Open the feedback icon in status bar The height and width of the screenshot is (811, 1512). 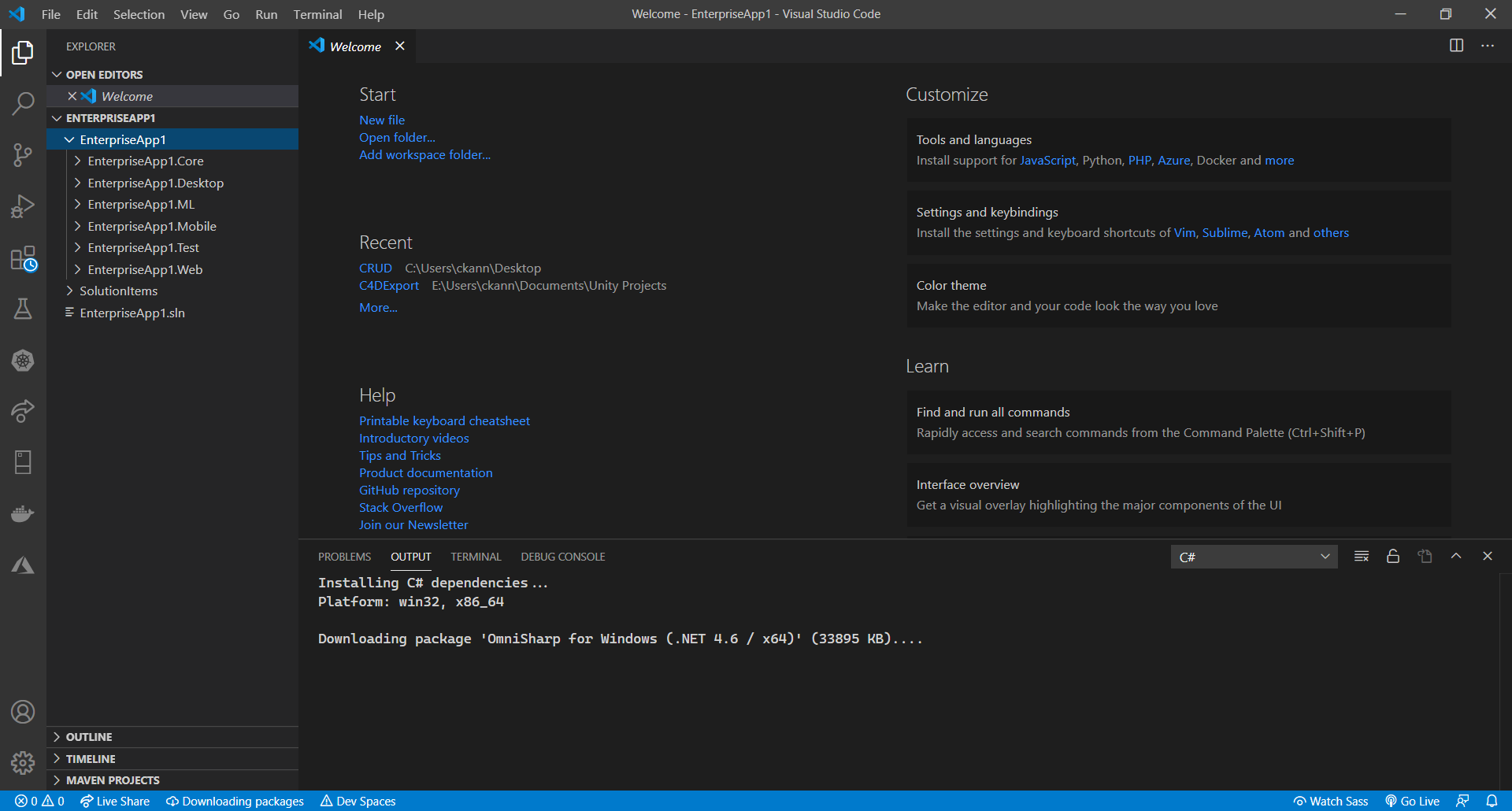1462,801
